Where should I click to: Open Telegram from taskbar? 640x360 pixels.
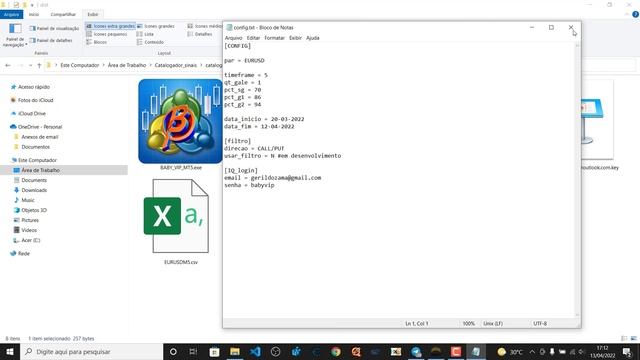click(x=416, y=351)
